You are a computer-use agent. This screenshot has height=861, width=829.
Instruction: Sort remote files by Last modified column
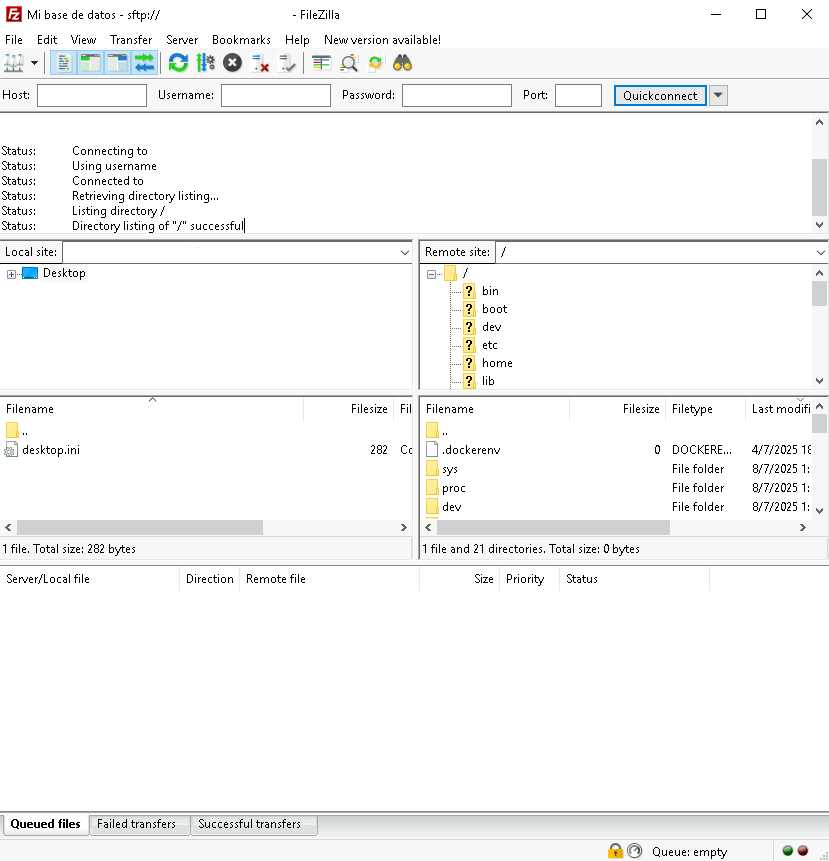tap(778, 409)
